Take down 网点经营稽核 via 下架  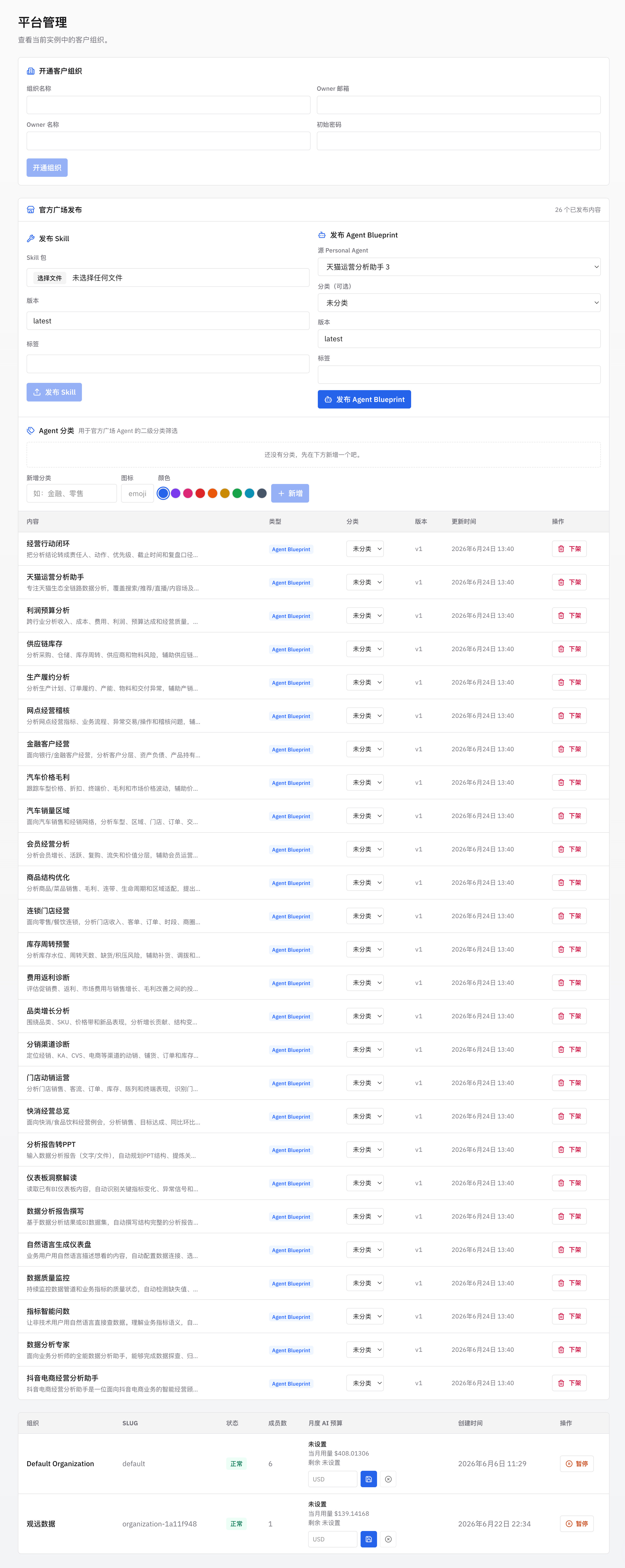click(569, 716)
